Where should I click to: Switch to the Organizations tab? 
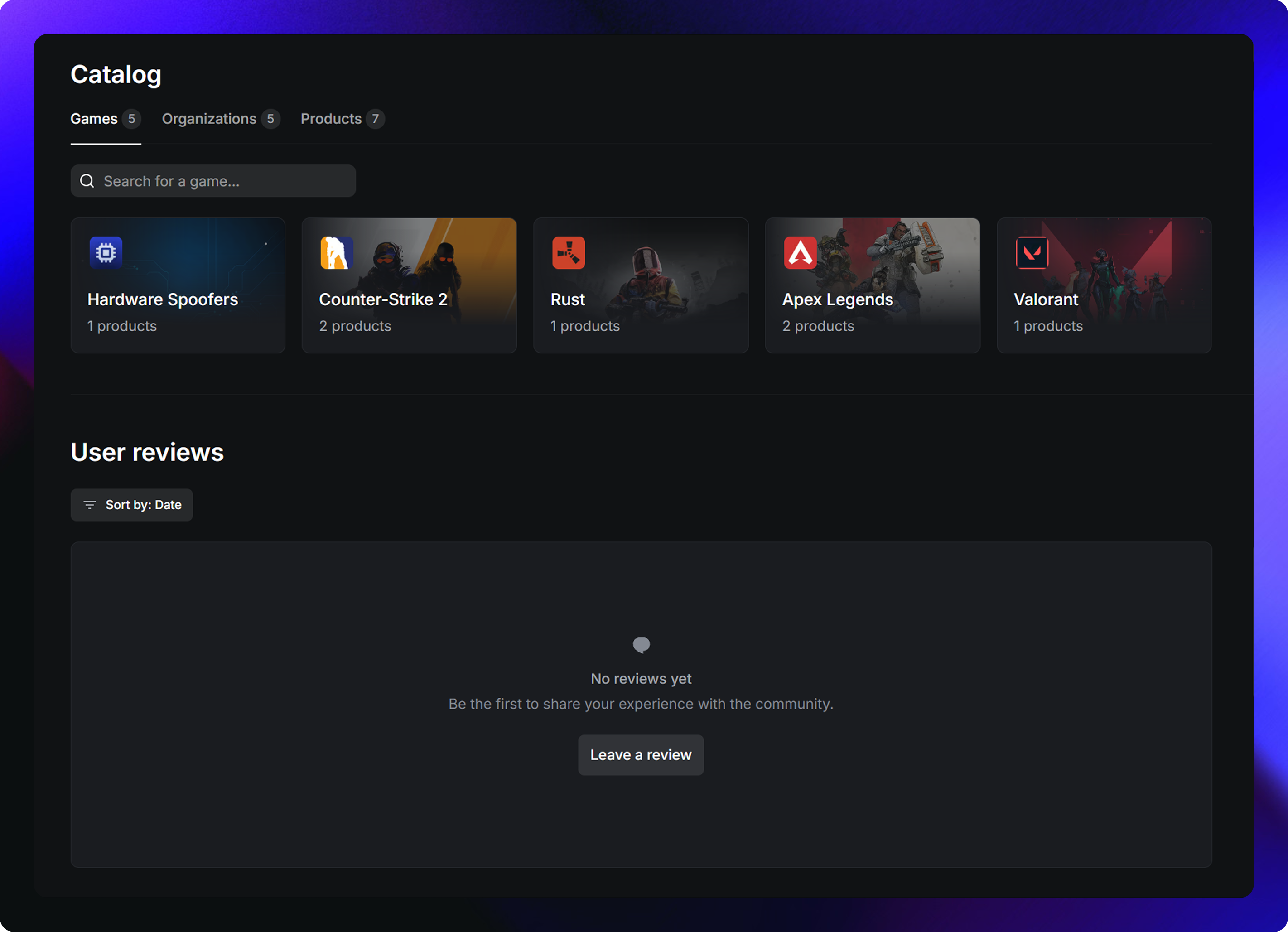pyautogui.click(x=221, y=119)
